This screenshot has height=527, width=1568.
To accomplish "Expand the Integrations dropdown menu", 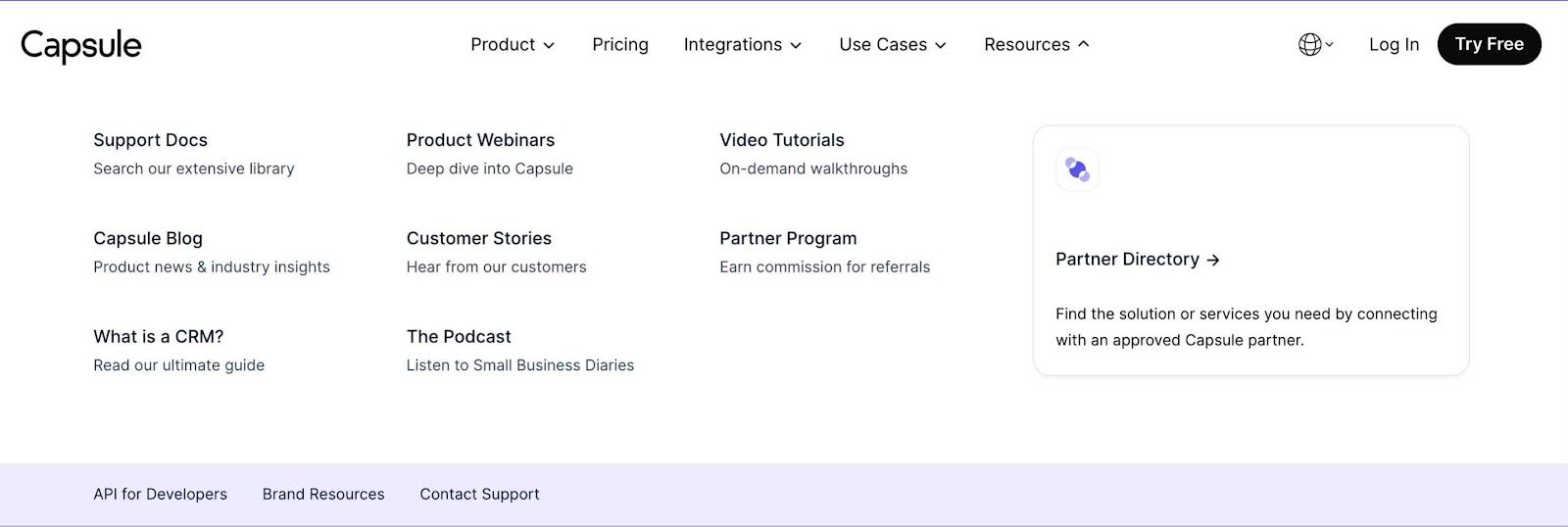I will click(743, 44).
